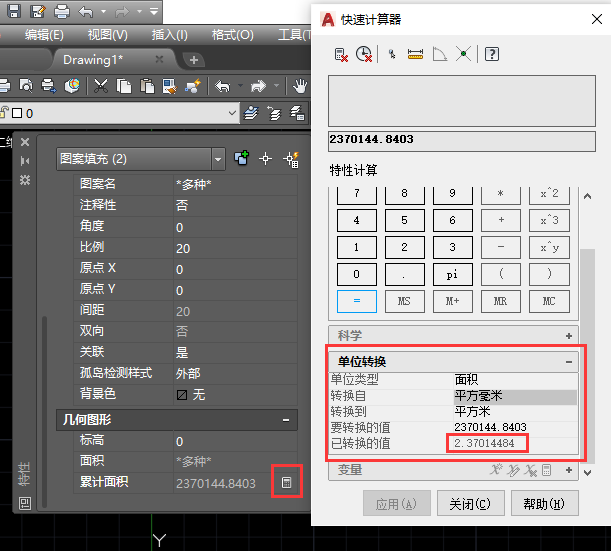
Task: Click the Distance Between Two Points ruler icon
Action: pyautogui.click(x=415, y=54)
